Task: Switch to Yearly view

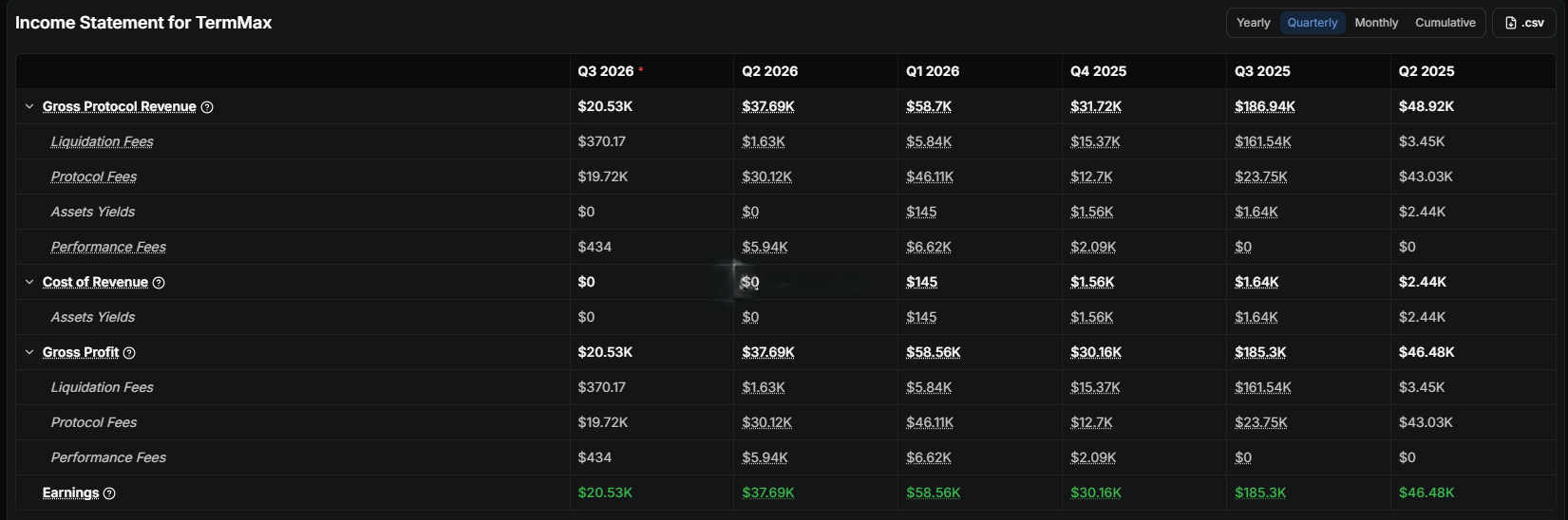Action: click(1253, 23)
